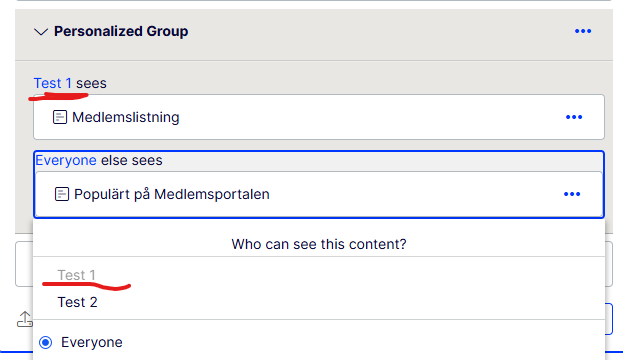Click the publish upload icon at bottom left
Viewport: 623px width, 360px height.
25,319
